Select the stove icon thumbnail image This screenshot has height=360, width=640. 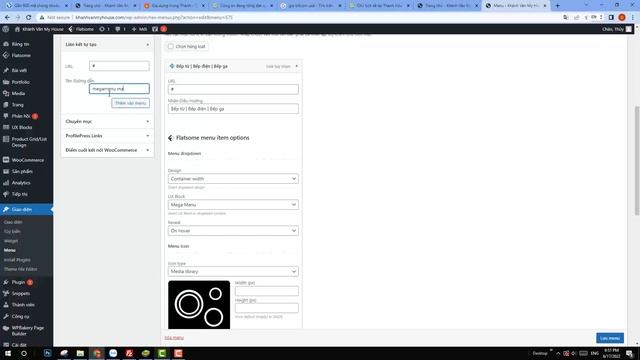pyautogui.click(x=199, y=304)
